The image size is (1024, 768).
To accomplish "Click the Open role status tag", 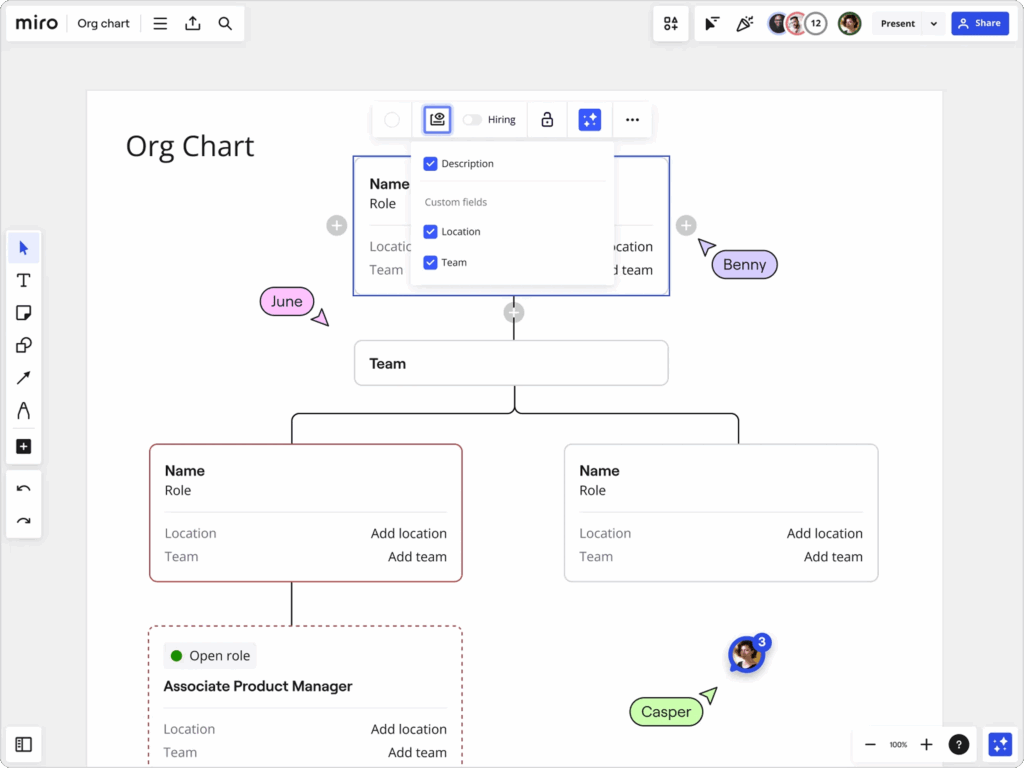I will pos(210,656).
